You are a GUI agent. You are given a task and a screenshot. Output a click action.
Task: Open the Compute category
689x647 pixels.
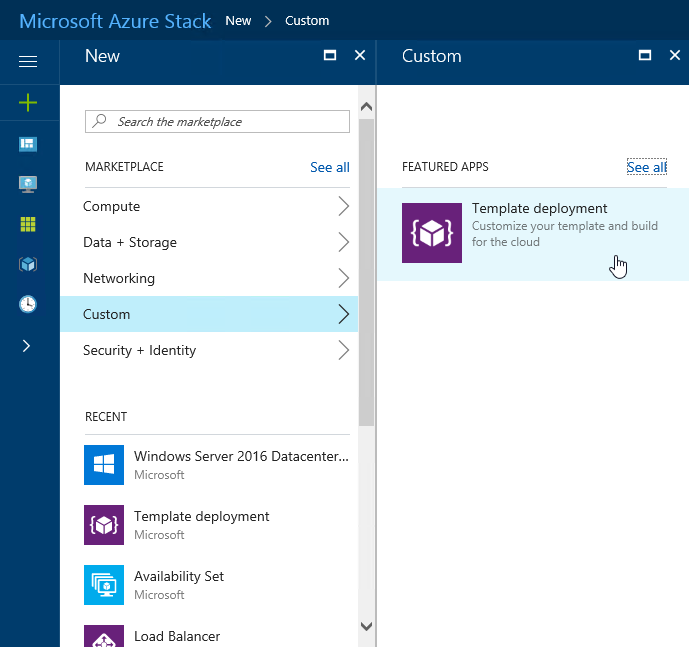tap(209, 206)
